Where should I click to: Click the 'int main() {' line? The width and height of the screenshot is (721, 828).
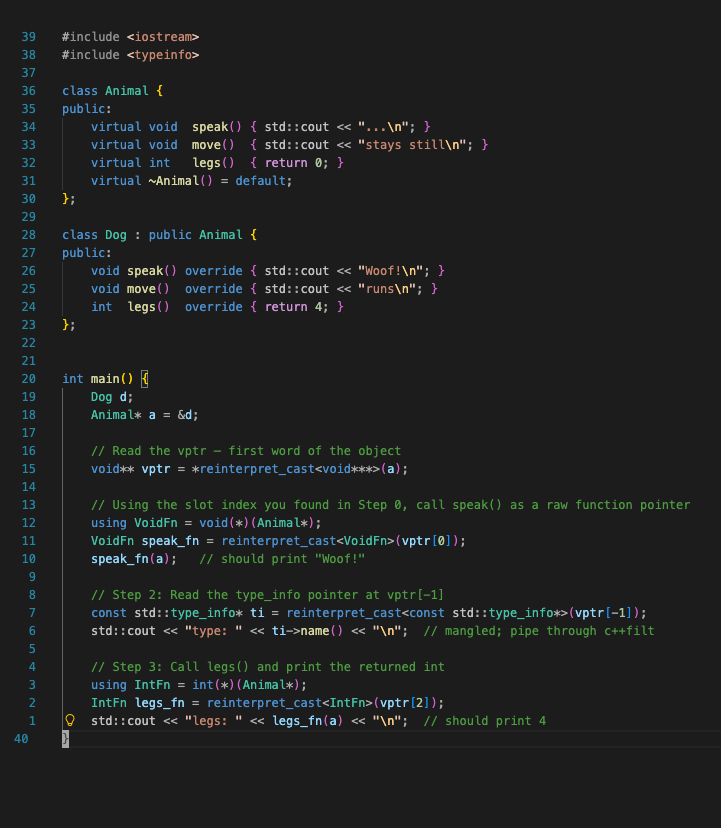[105, 379]
